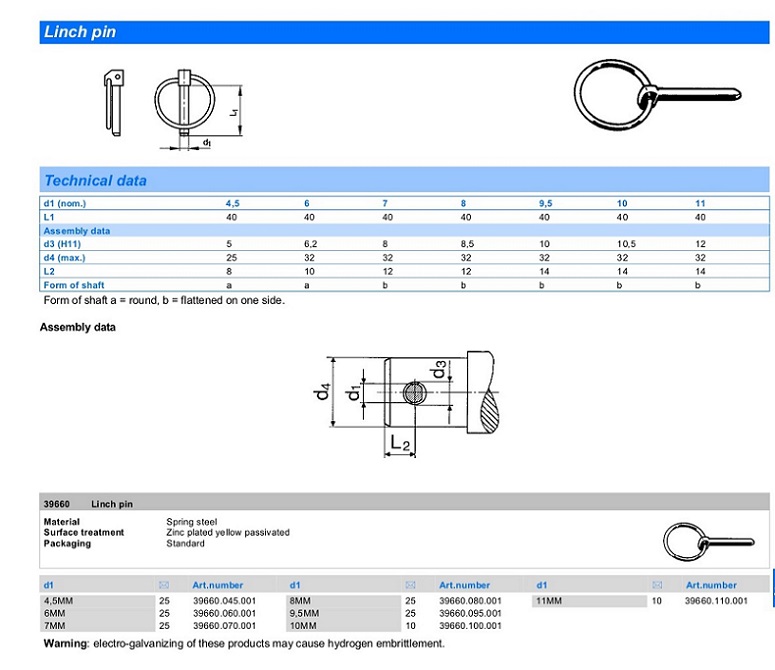Click the small linch pin thumbnail beside Material

(700, 542)
